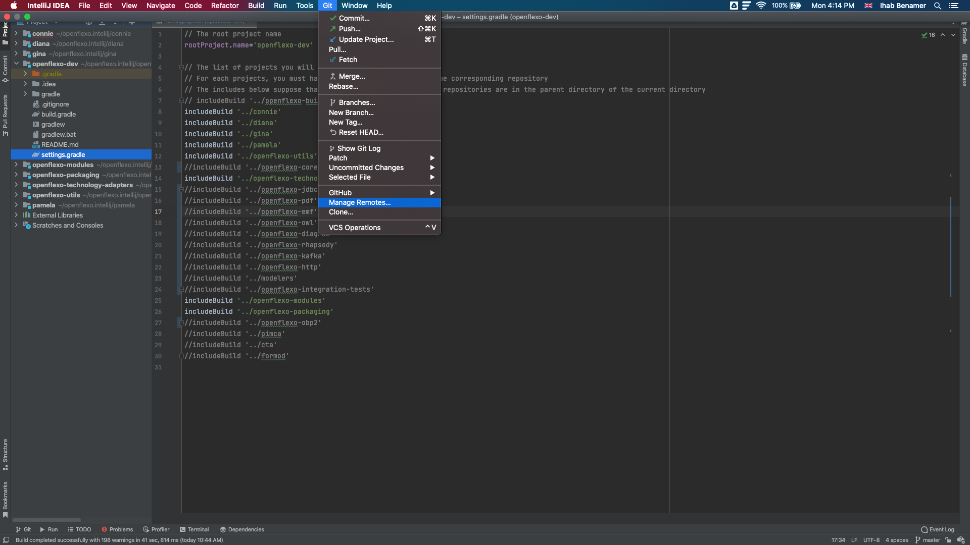Expand the connie project node
This screenshot has width=970, height=545.
coord(16,33)
